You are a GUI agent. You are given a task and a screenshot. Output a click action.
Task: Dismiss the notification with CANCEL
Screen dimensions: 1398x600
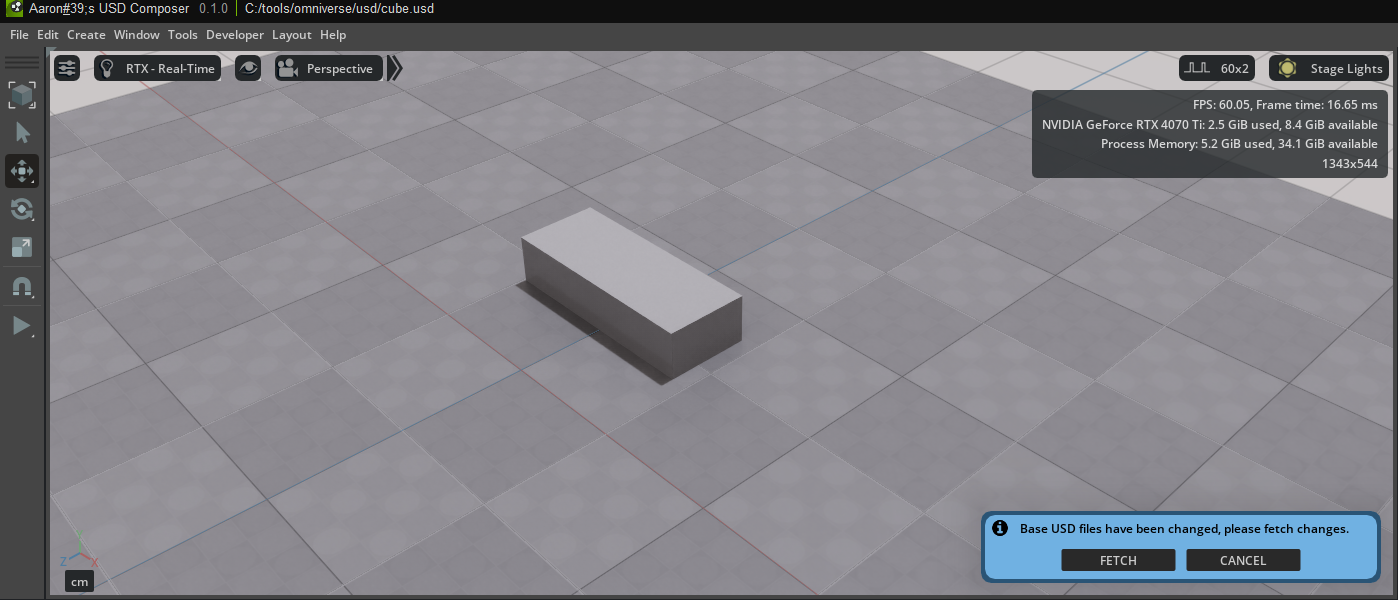point(1243,560)
